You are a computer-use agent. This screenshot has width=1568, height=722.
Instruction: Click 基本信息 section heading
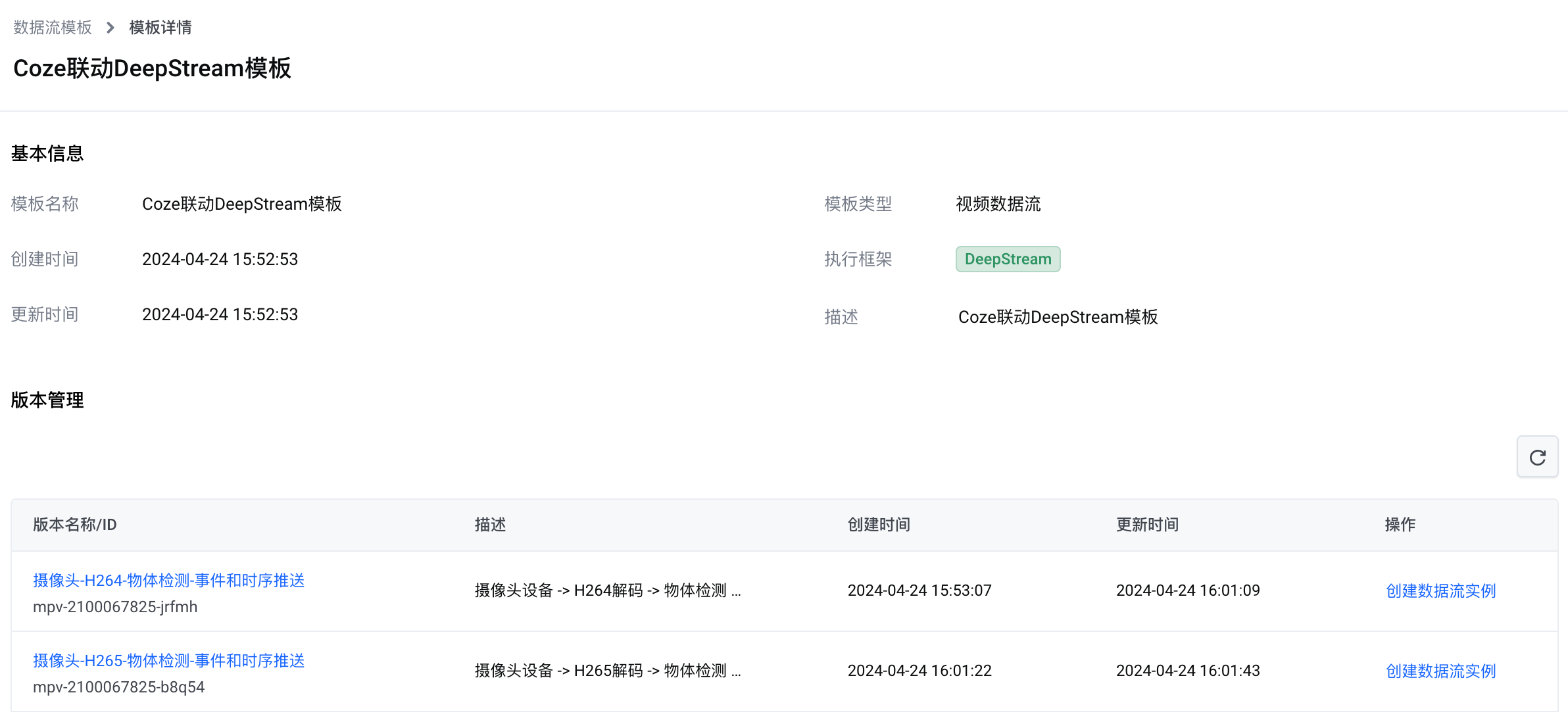point(47,153)
